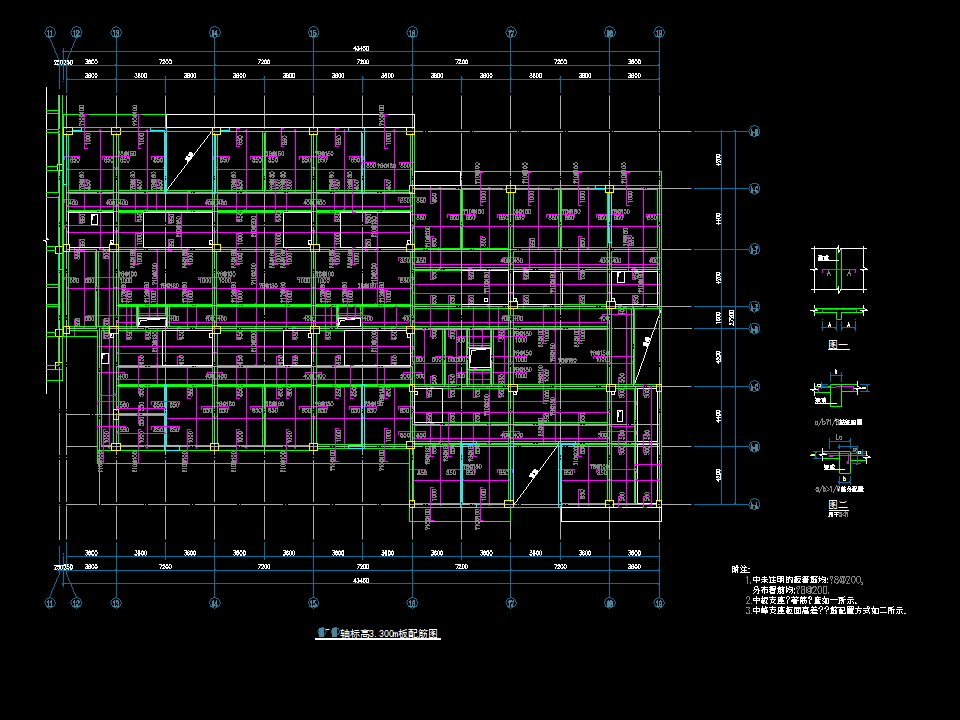The height and width of the screenshot is (720, 960).
Task: Pick the lowest grid bubble on right side
Action: [754, 504]
